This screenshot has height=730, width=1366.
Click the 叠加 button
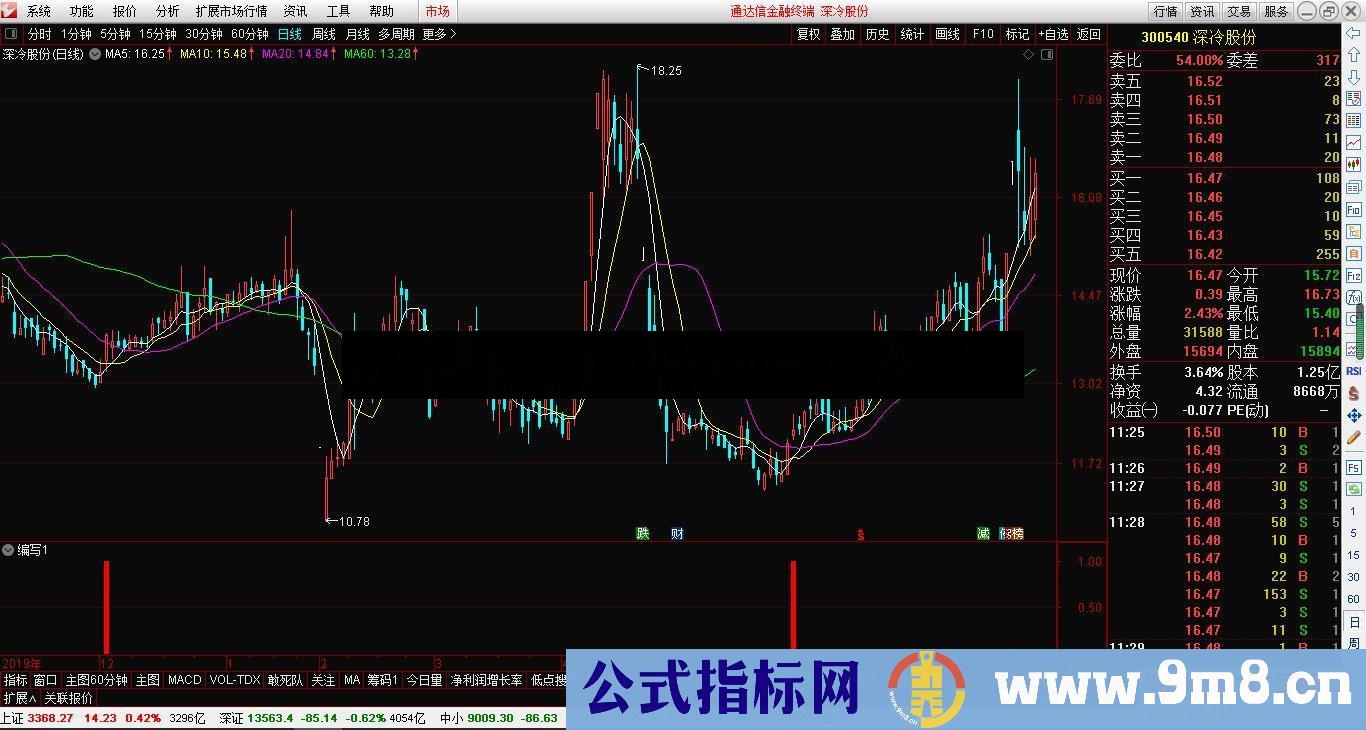[843, 34]
